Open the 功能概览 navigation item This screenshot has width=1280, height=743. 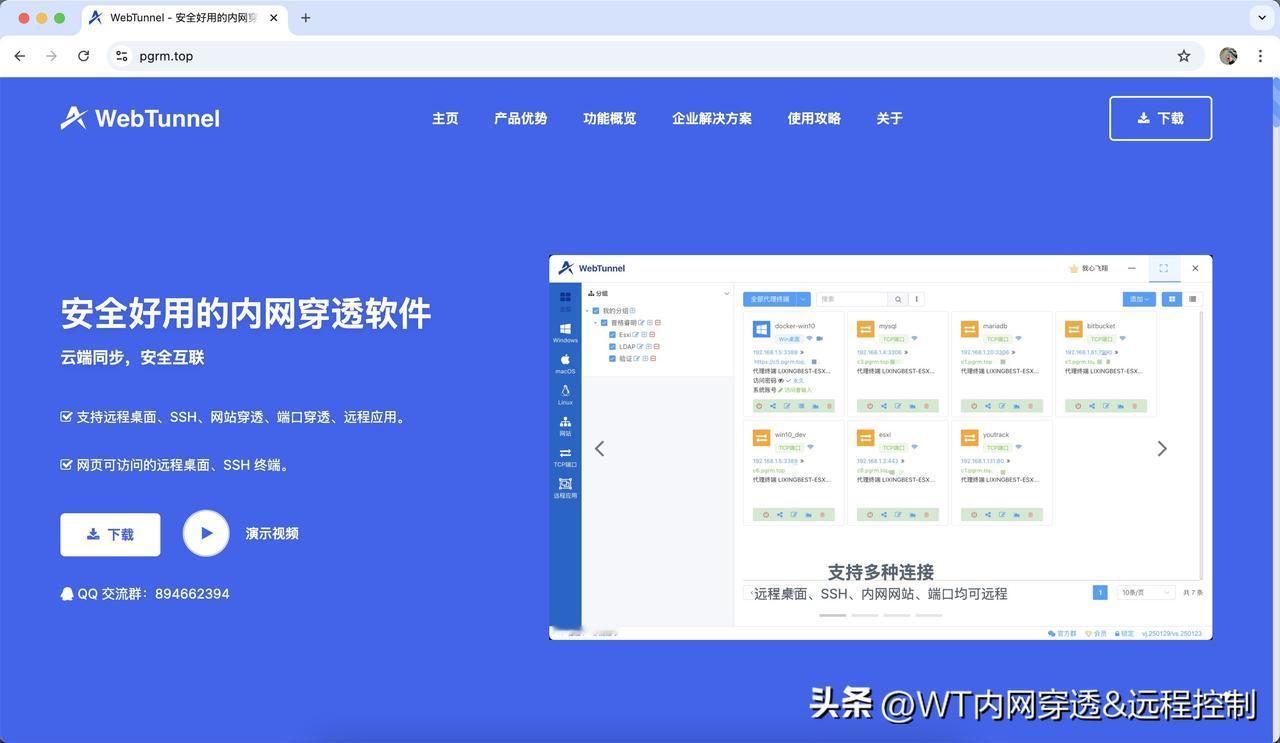tap(609, 118)
